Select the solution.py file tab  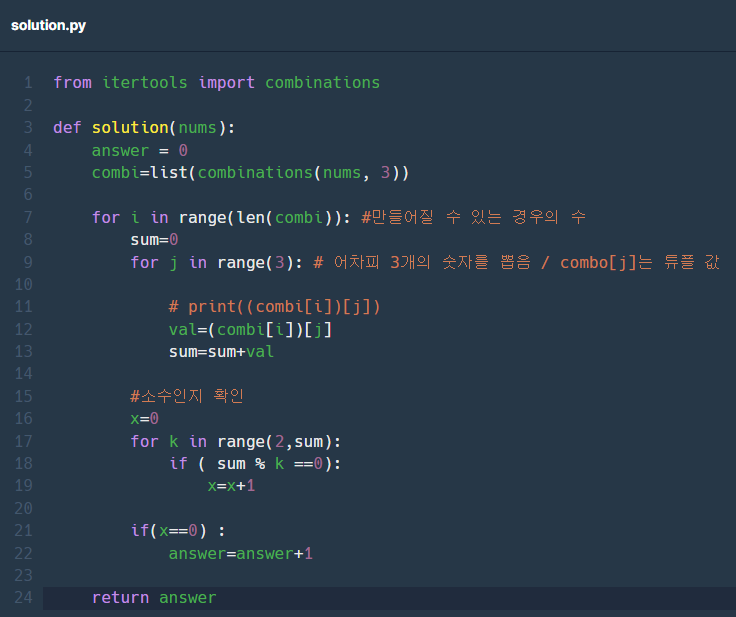click(x=48, y=25)
